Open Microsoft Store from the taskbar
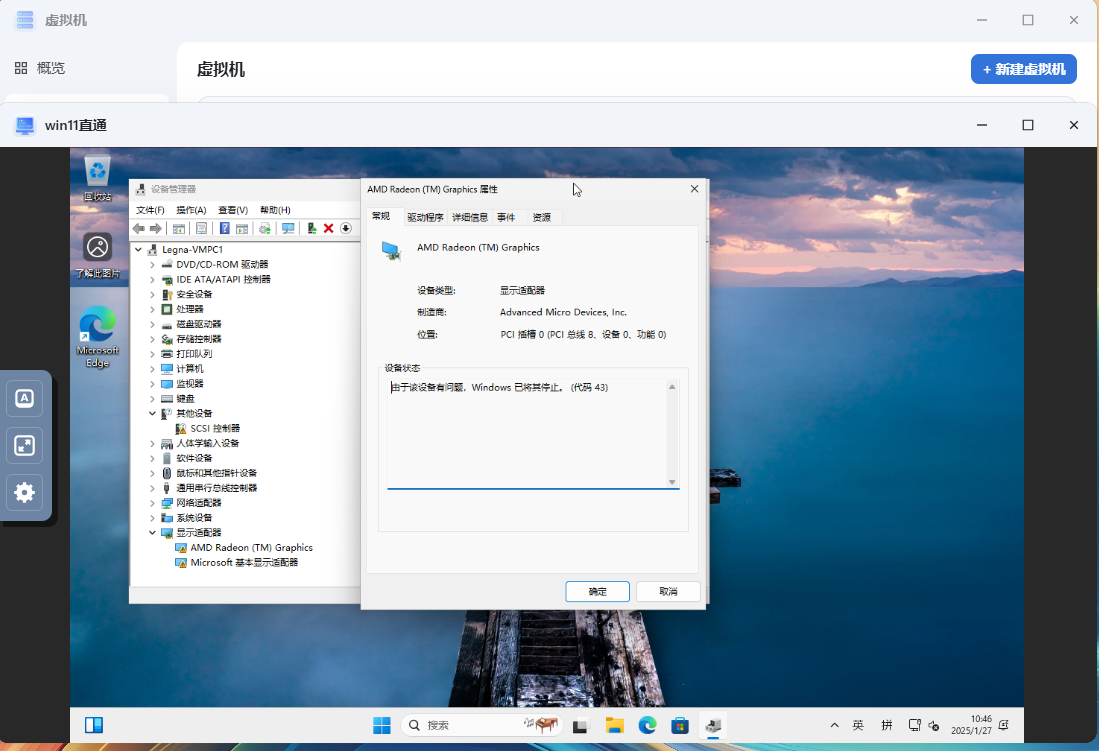The height and width of the screenshot is (751, 1099). (680, 725)
